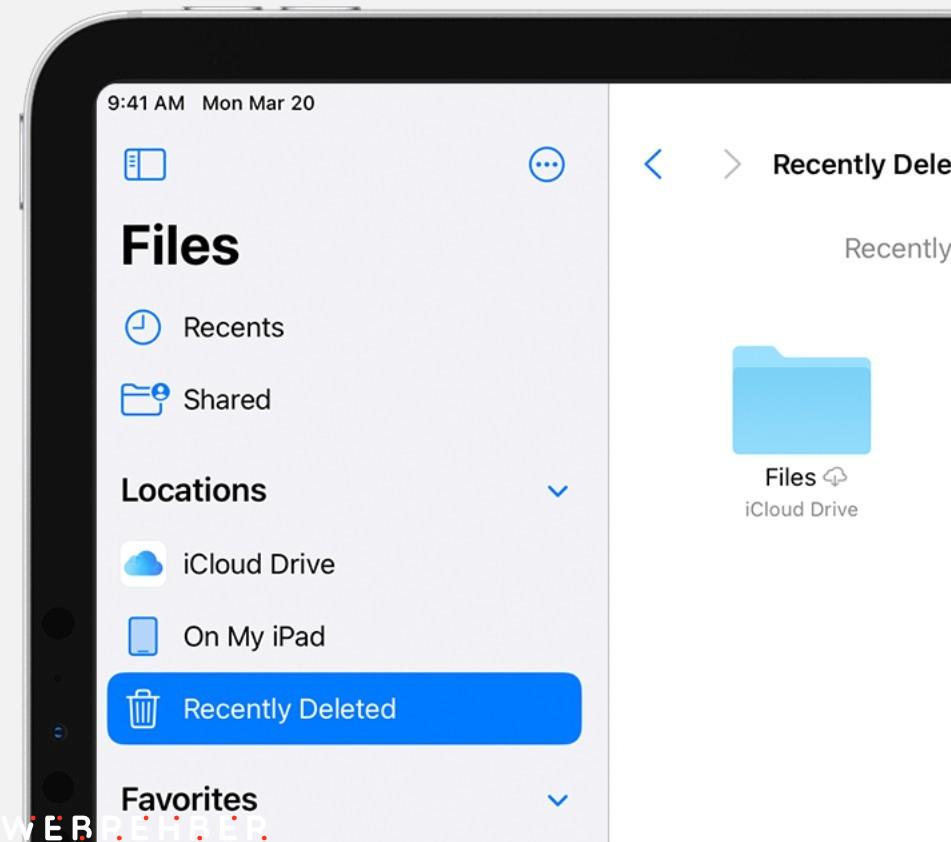Open Recents in the sidebar

pyautogui.click(x=344, y=327)
